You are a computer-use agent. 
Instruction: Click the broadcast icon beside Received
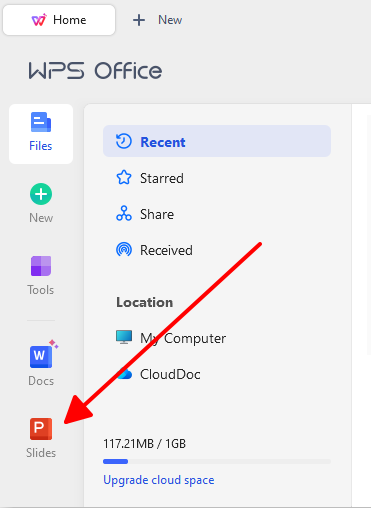click(x=124, y=249)
